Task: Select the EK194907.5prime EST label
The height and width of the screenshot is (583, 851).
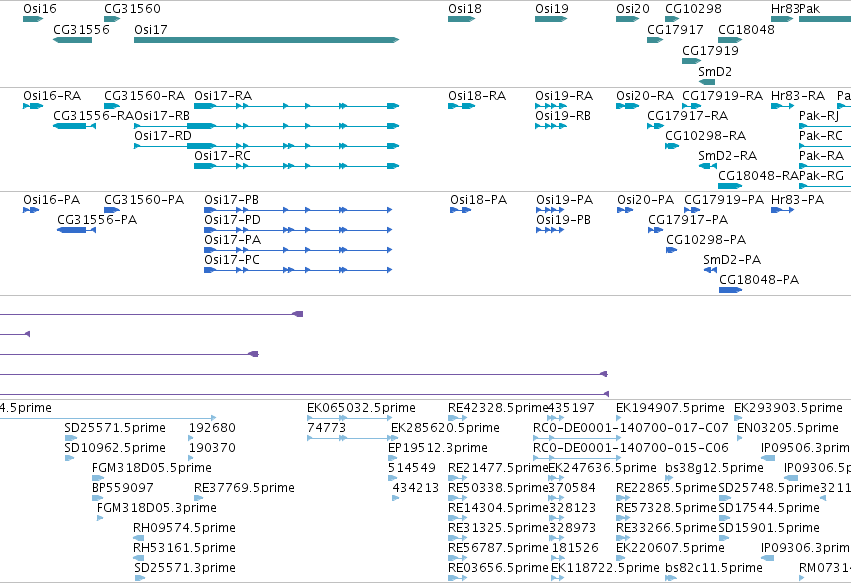Action: coord(670,408)
